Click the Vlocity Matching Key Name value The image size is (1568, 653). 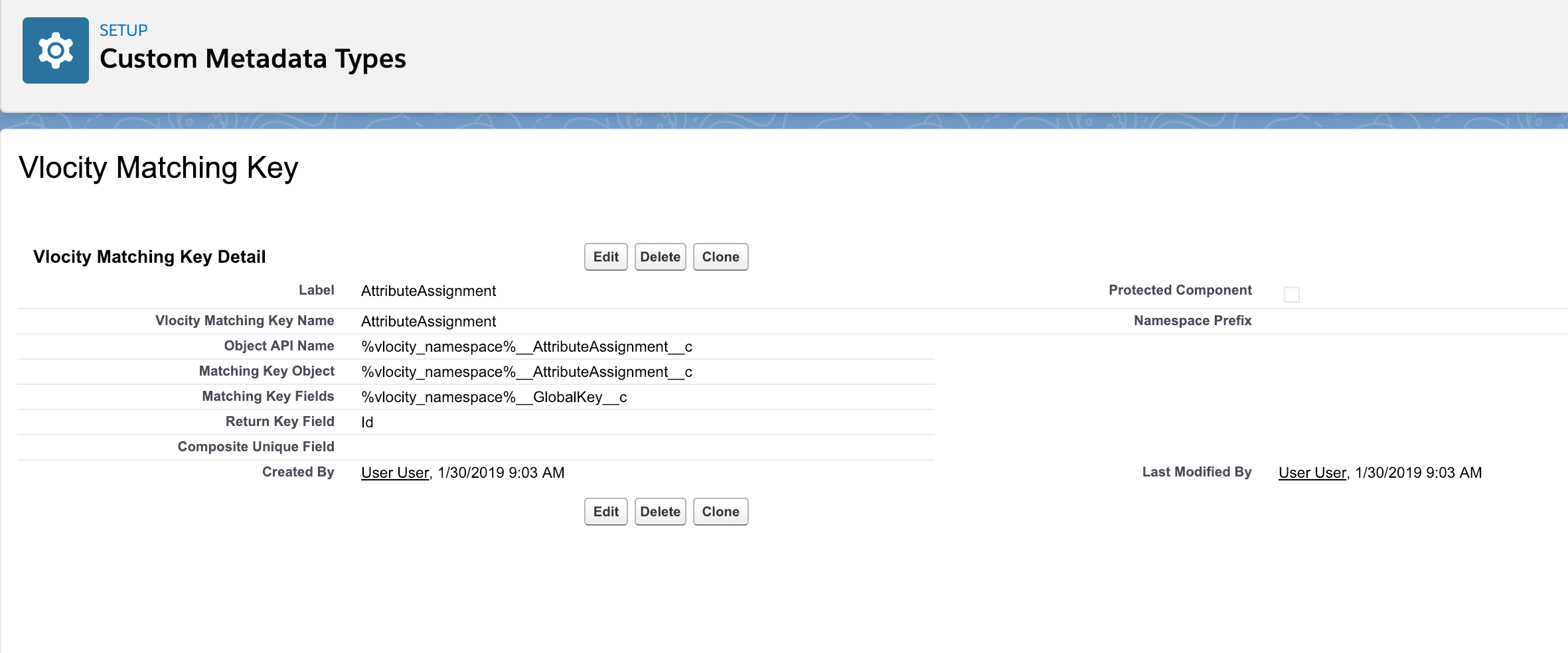tap(428, 321)
